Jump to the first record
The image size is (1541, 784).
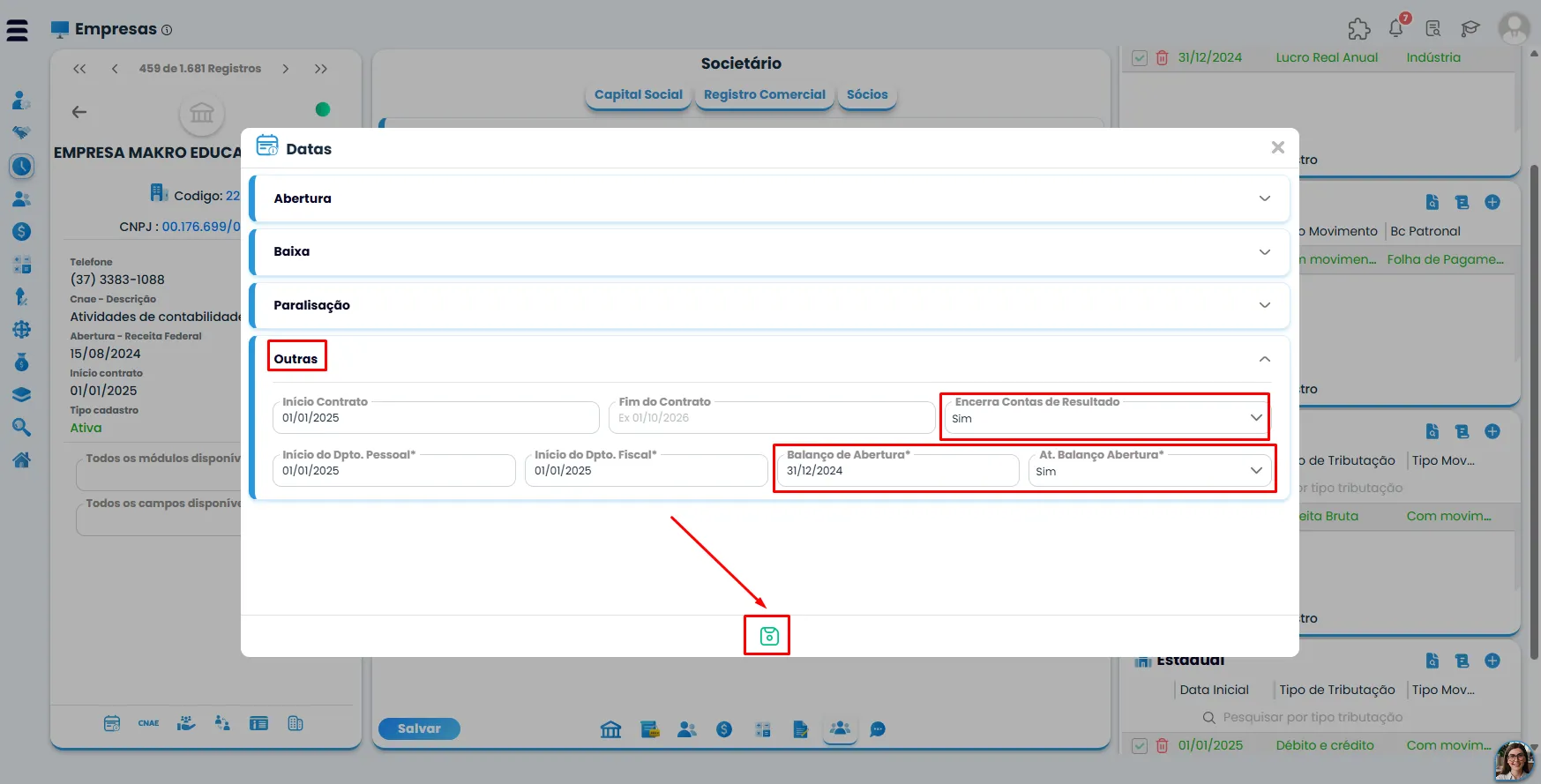(x=79, y=69)
